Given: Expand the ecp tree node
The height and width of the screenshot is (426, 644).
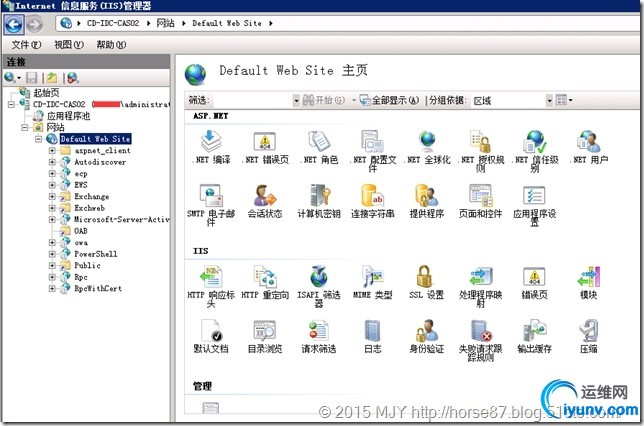Looking at the screenshot, I should 52,174.
